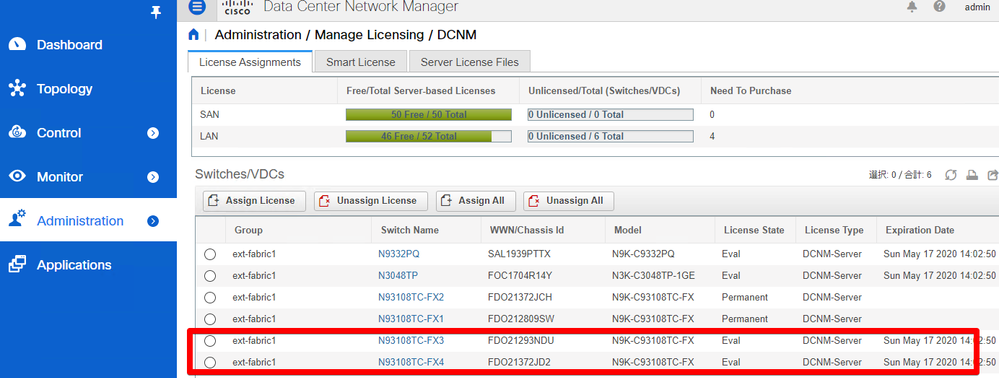
Task: Open the N93108TC-FX1 switch link
Action: [411, 319]
